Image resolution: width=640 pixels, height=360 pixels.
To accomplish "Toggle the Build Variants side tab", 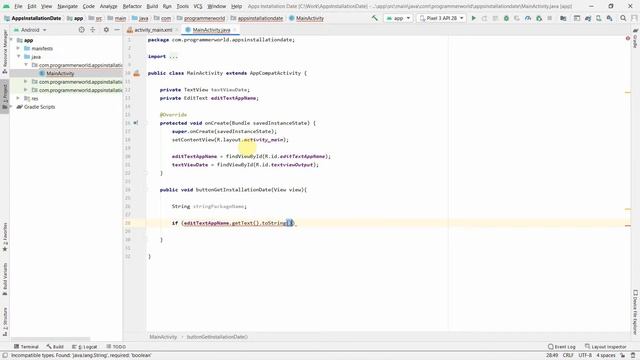I will pyautogui.click(x=5, y=279).
